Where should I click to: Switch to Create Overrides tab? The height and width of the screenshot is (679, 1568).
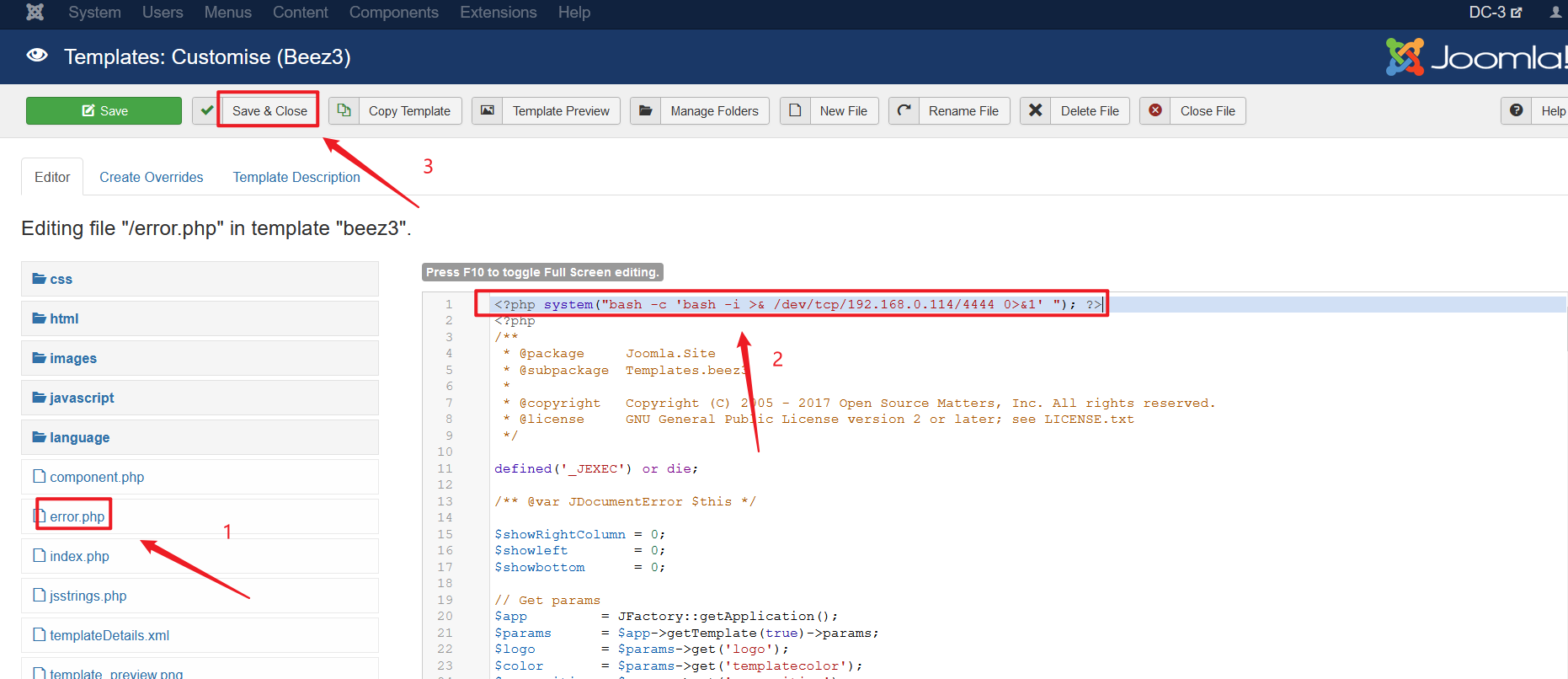(152, 177)
